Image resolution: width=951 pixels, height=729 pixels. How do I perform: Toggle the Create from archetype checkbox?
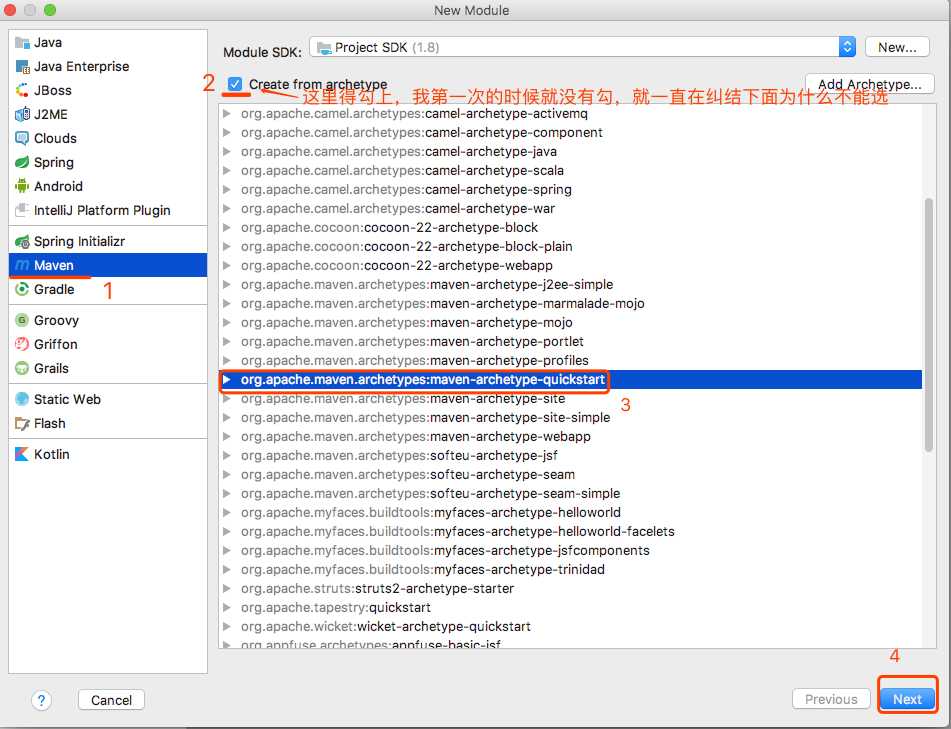(x=235, y=84)
